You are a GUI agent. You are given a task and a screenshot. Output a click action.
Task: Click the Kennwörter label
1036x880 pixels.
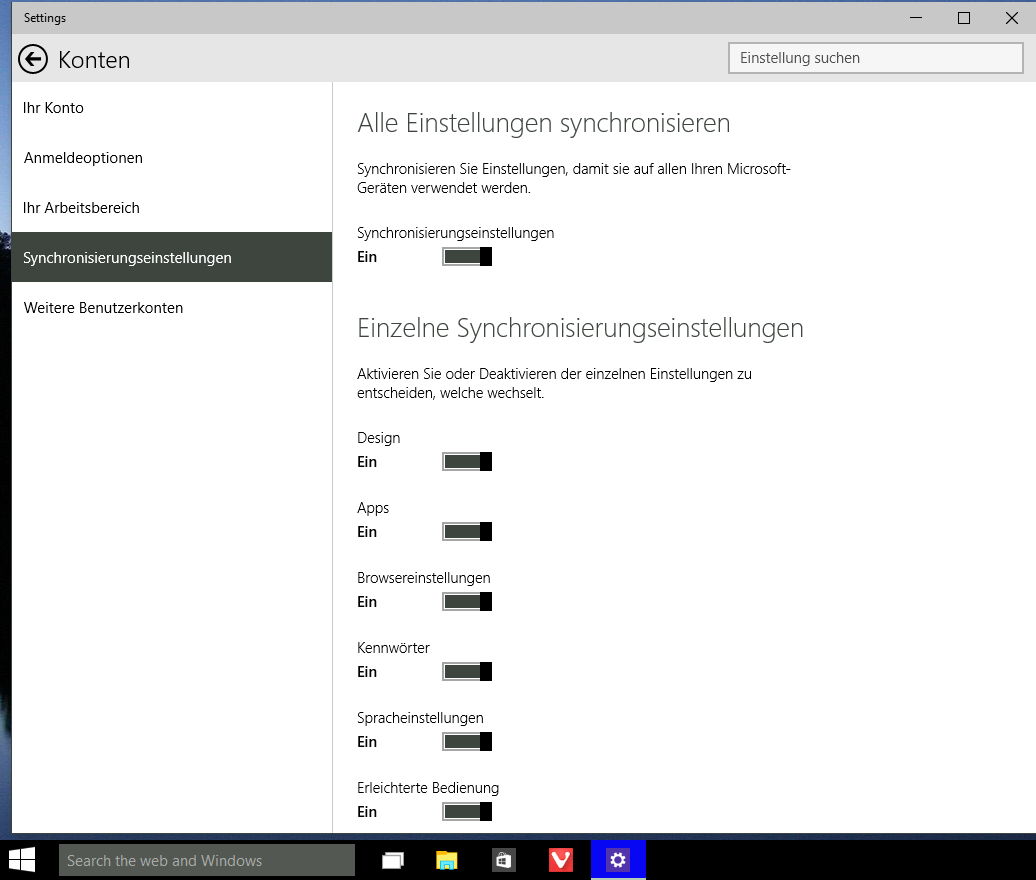tap(393, 648)
